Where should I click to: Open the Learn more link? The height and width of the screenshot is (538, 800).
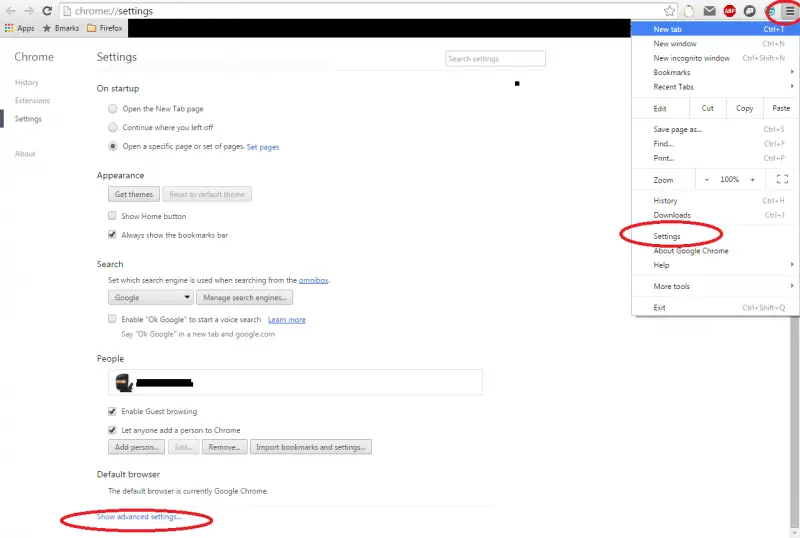(x=287, y=320)
